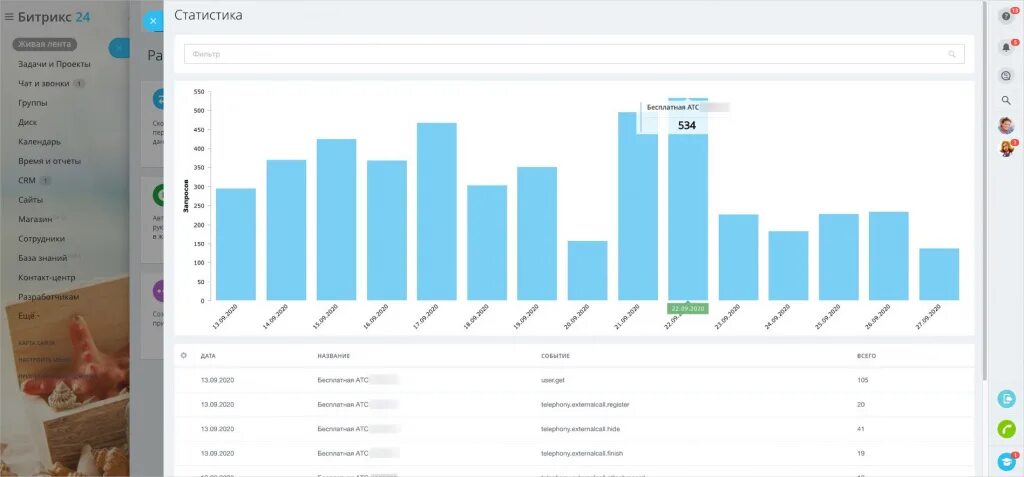Open Задачи и Проекты menu item
1024x477 pixels.
tap(54, 64)
